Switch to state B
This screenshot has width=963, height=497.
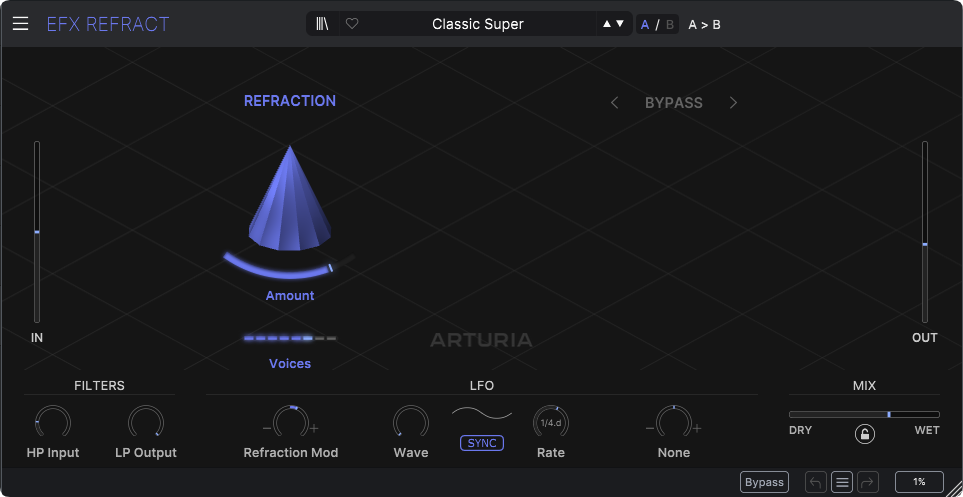tap(669, 25)
